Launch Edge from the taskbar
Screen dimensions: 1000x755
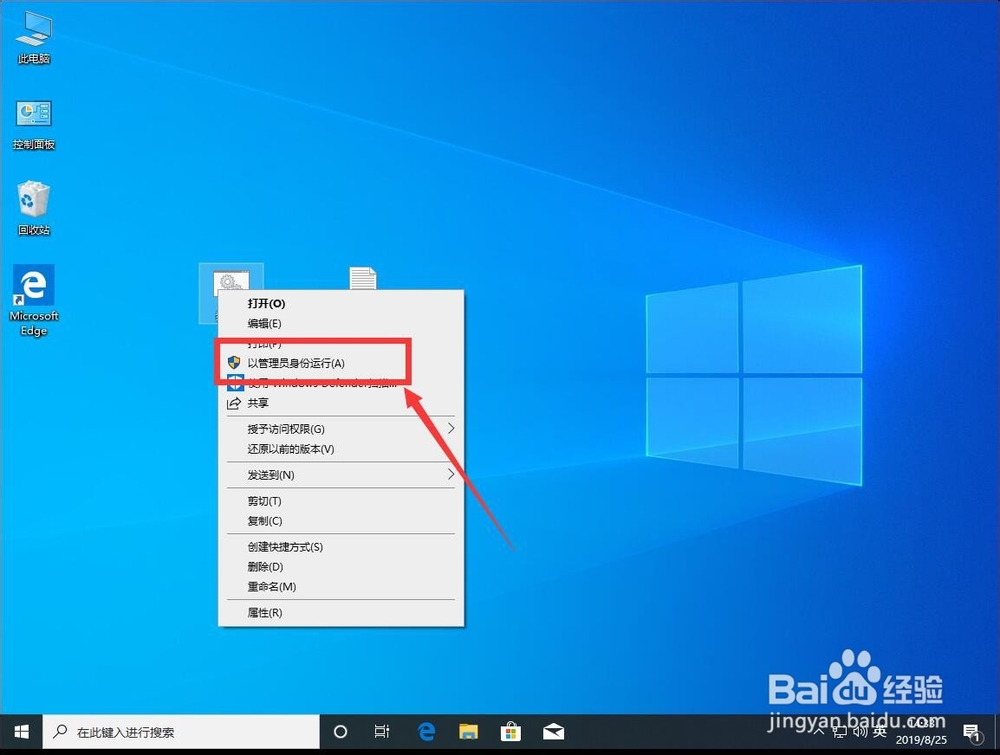coord(426,732)
